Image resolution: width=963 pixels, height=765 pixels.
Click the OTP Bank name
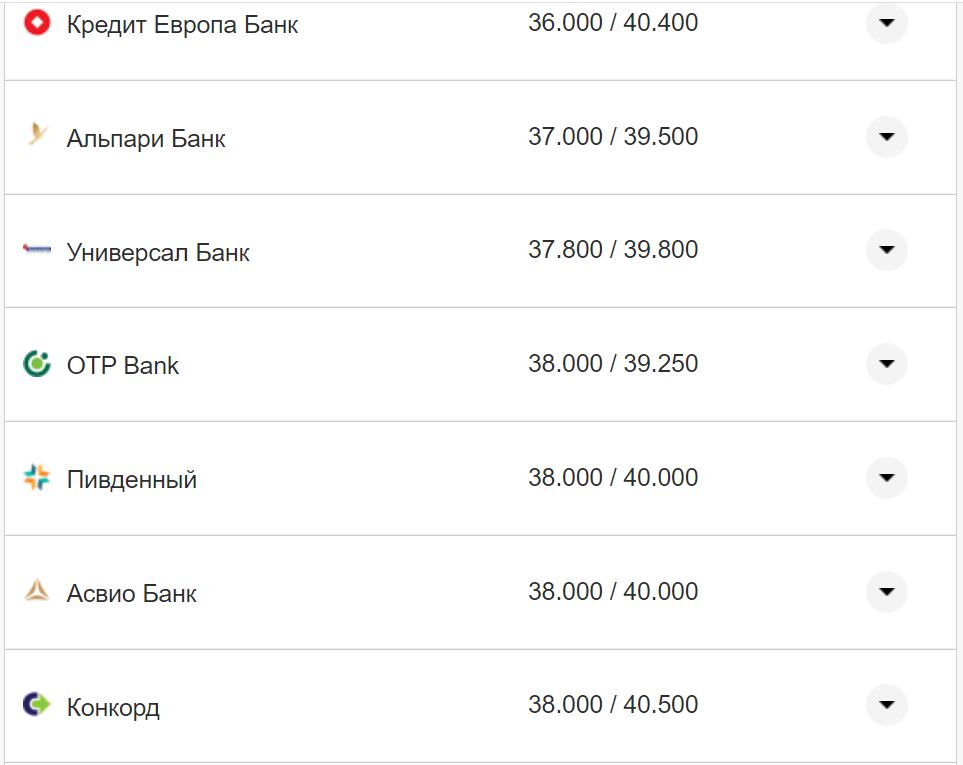tap(123, 366)
